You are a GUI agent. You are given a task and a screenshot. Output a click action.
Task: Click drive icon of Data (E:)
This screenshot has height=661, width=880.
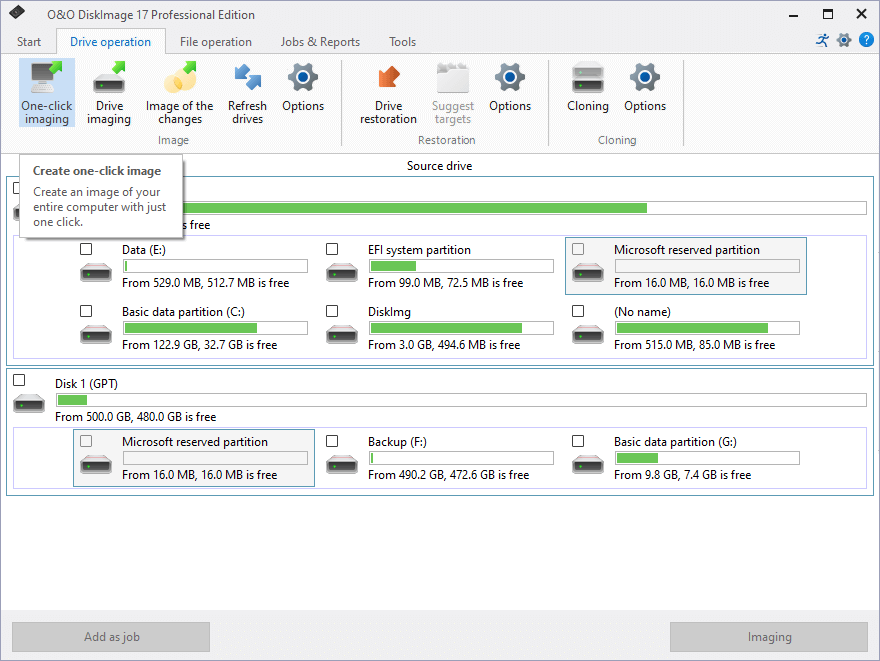click(x=96, y=272)
